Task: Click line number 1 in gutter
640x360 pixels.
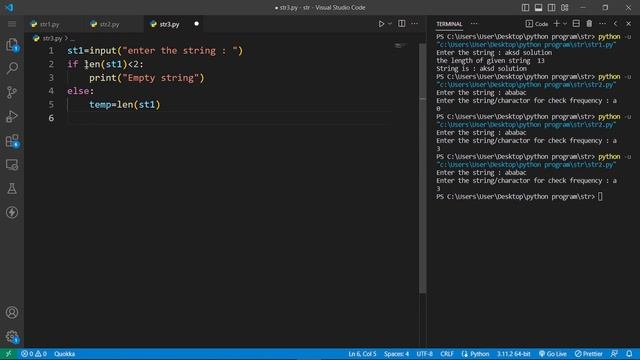Action: coord(51,51)
